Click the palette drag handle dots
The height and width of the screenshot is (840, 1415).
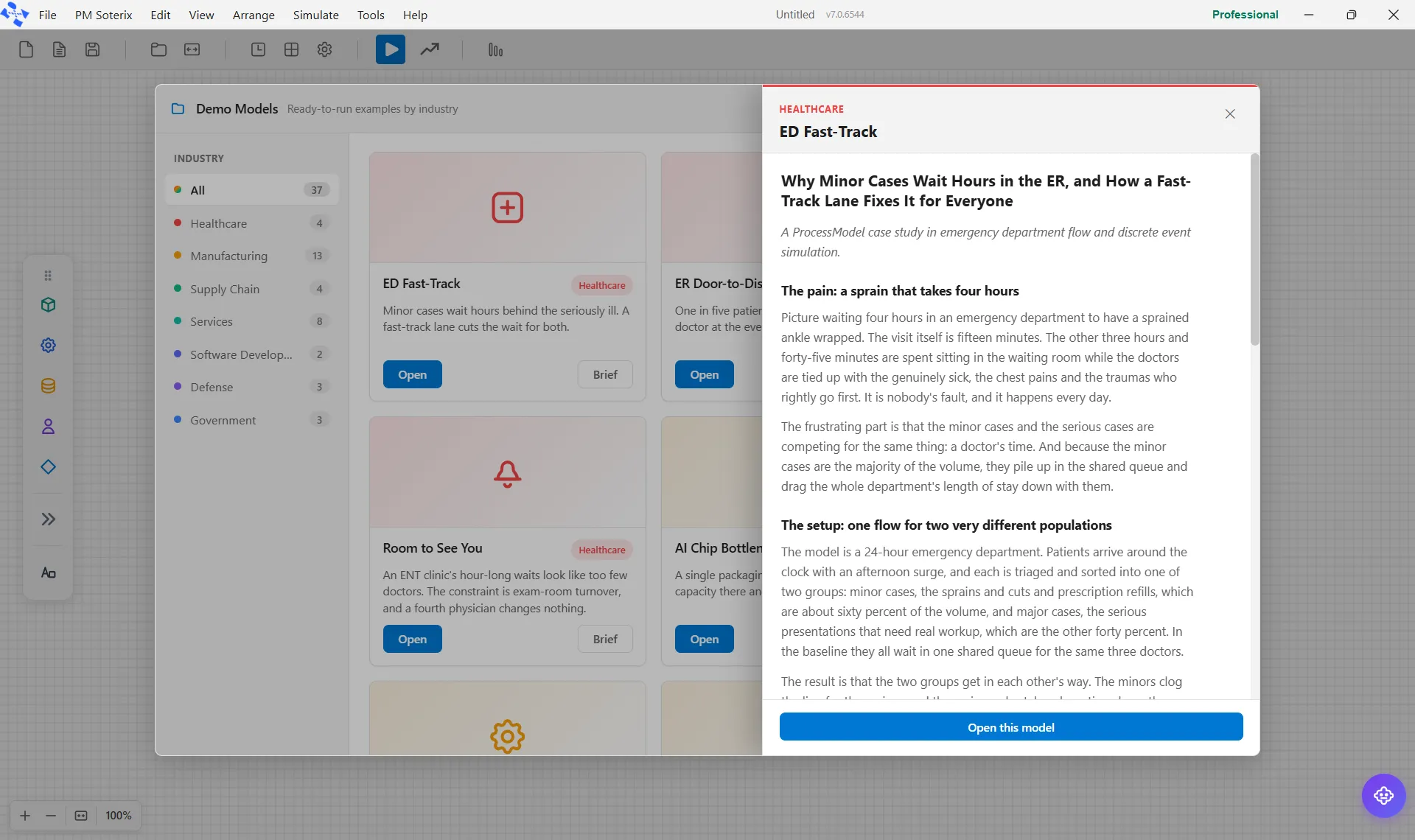[x=48, y=276]
